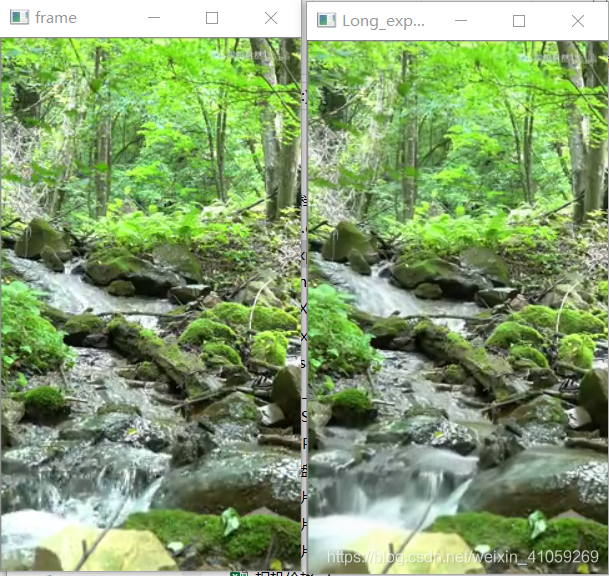609x576 pixels.
Task: Minimize the frame window
Action: click(x=154, y=17)
